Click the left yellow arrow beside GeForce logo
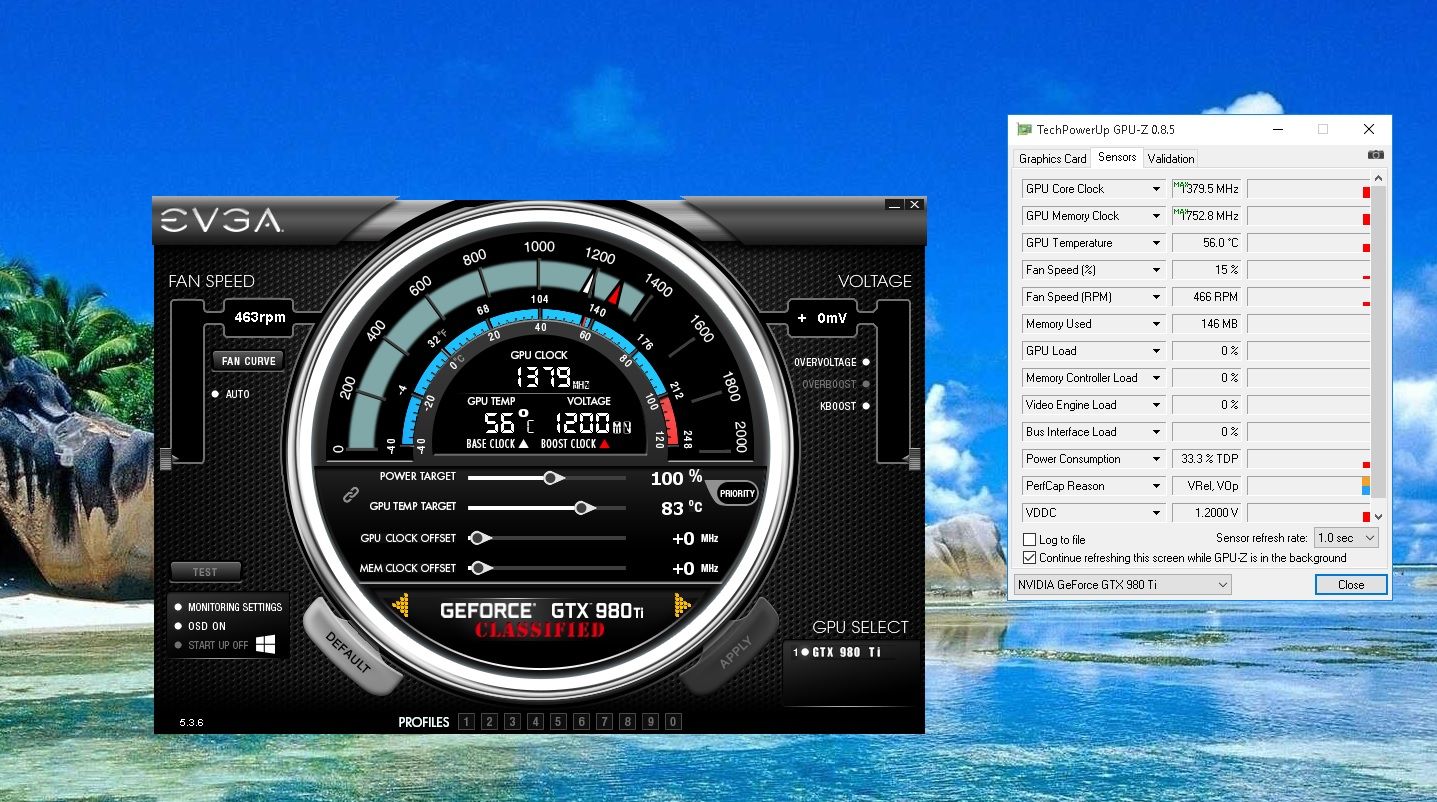The width and height of the screenshot is (1437, 802). pos(401,605)
